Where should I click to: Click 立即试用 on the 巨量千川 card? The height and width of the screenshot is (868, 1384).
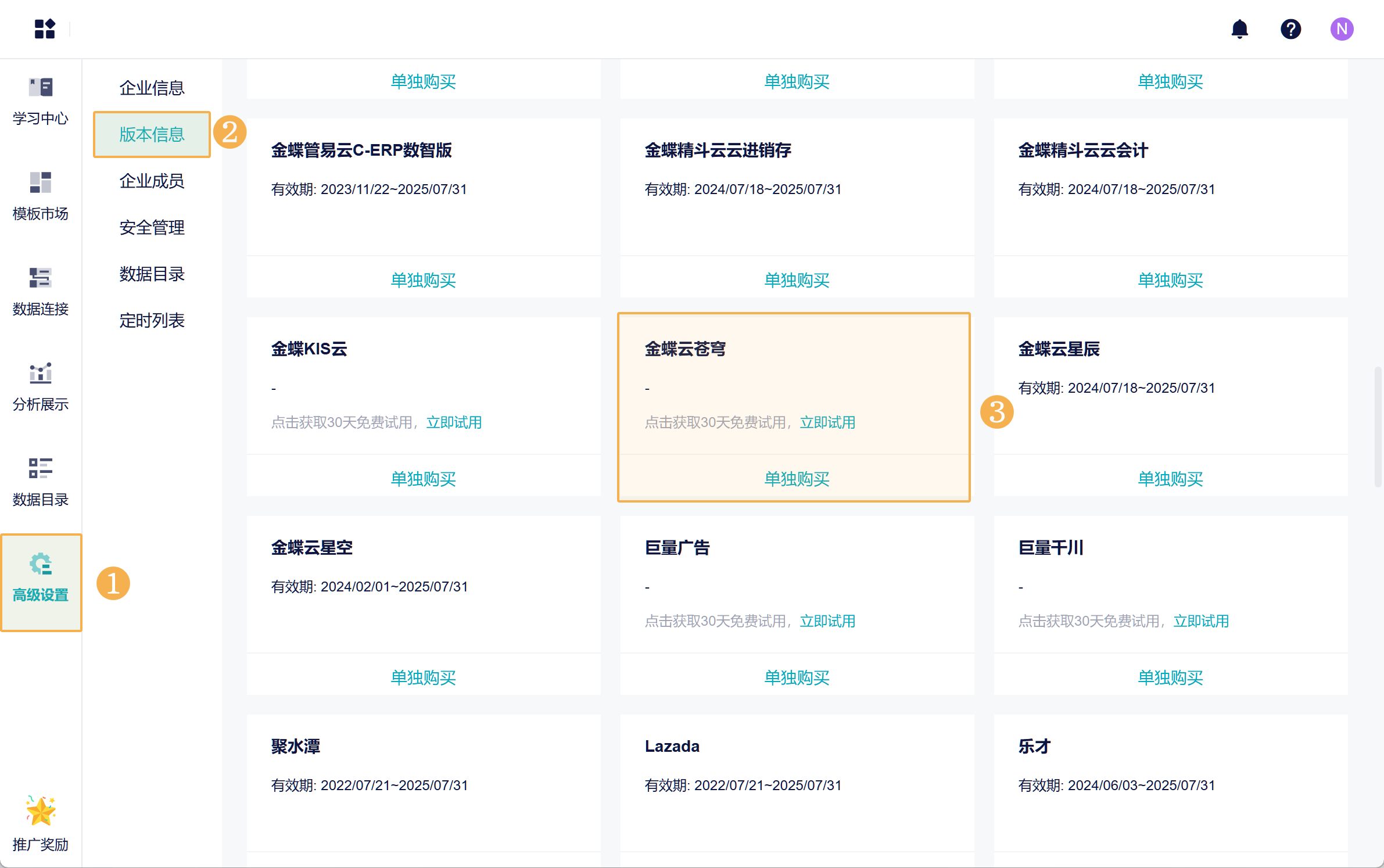pyautogui.click(x=1201, y=621)
